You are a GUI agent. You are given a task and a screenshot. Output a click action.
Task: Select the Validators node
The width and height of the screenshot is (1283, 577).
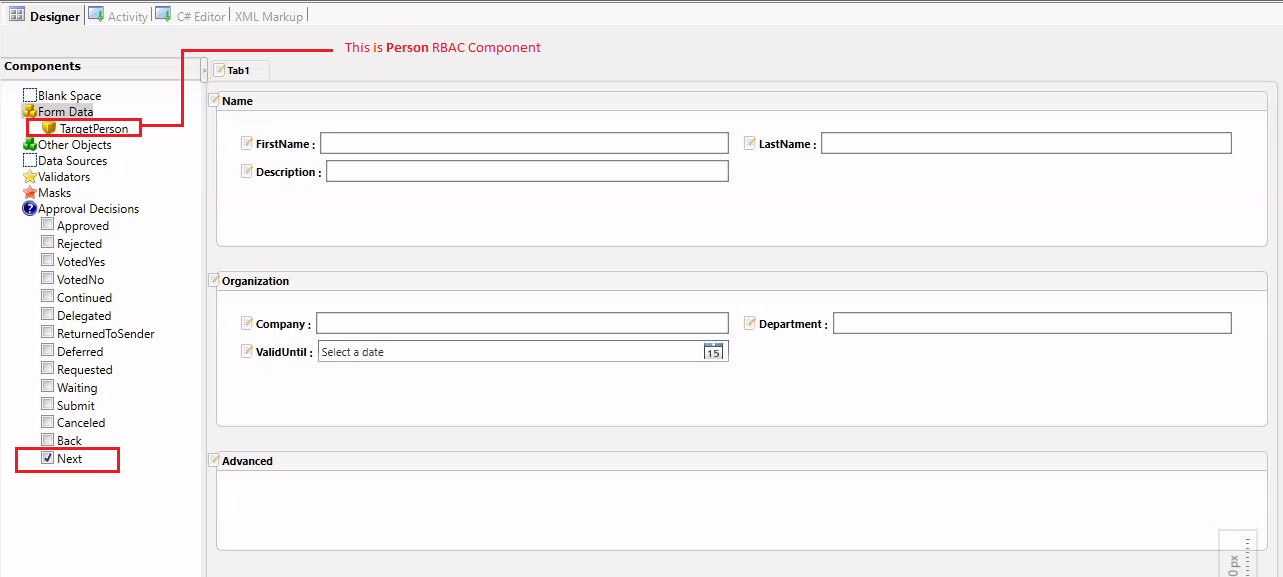pos(64,177)
